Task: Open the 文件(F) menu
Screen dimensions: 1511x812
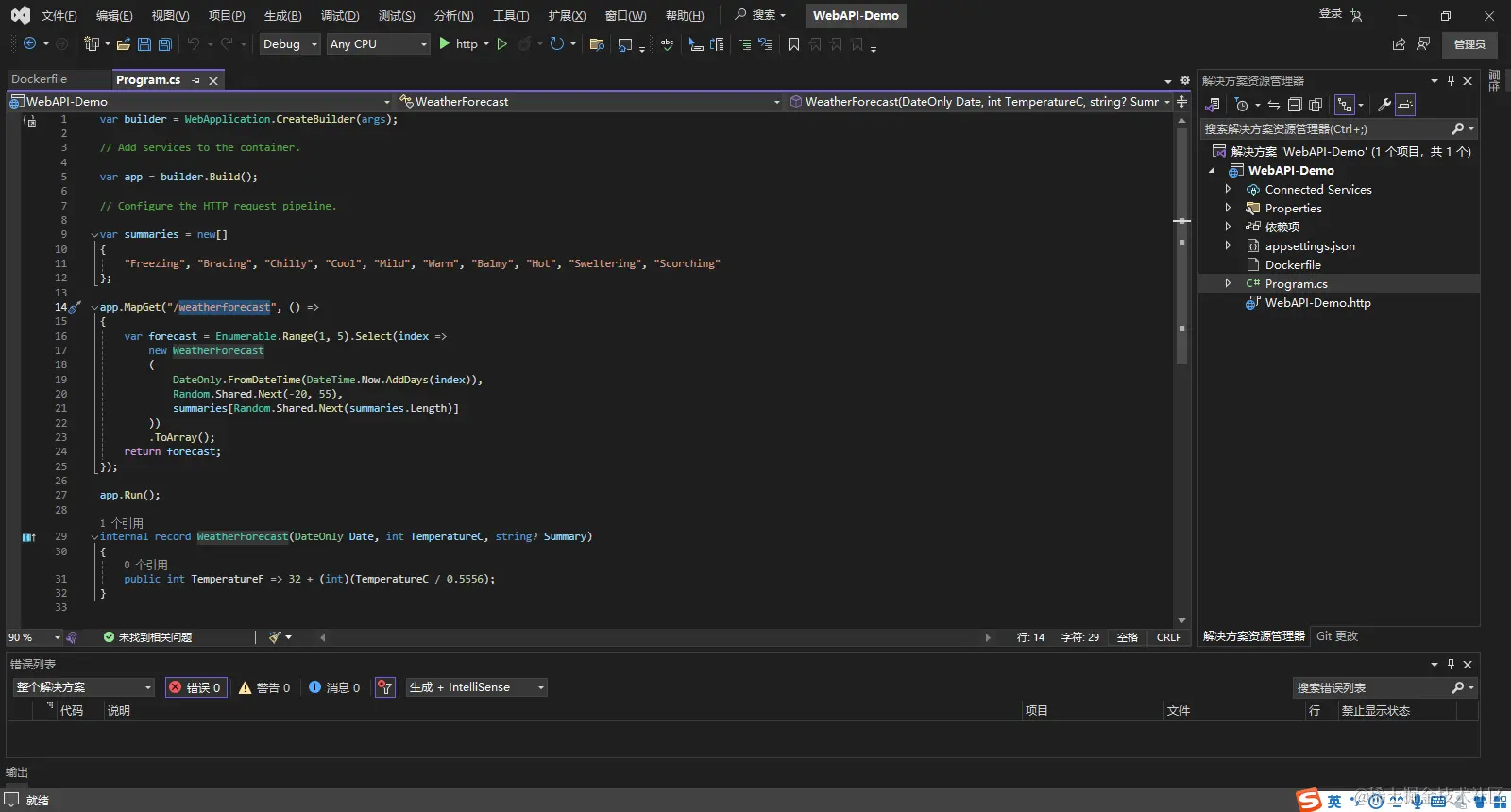Action: (x=59, y=16)
